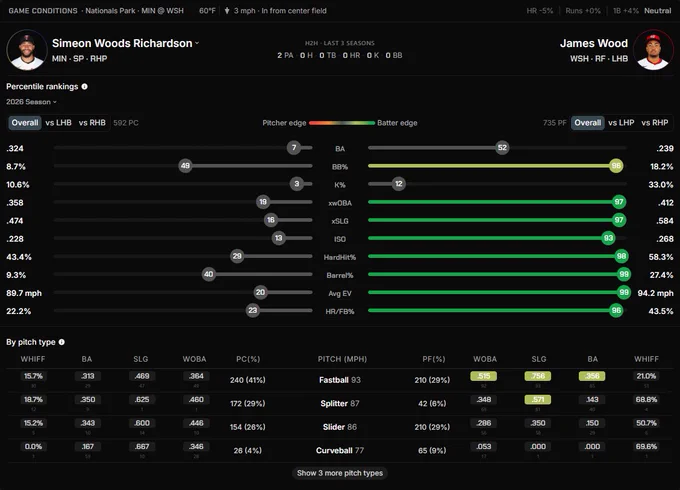This screenshot has height=490, width=680.
Task: Click the Pitcher edge to Batter edge gradient legend
Action: tap(342, 123)
